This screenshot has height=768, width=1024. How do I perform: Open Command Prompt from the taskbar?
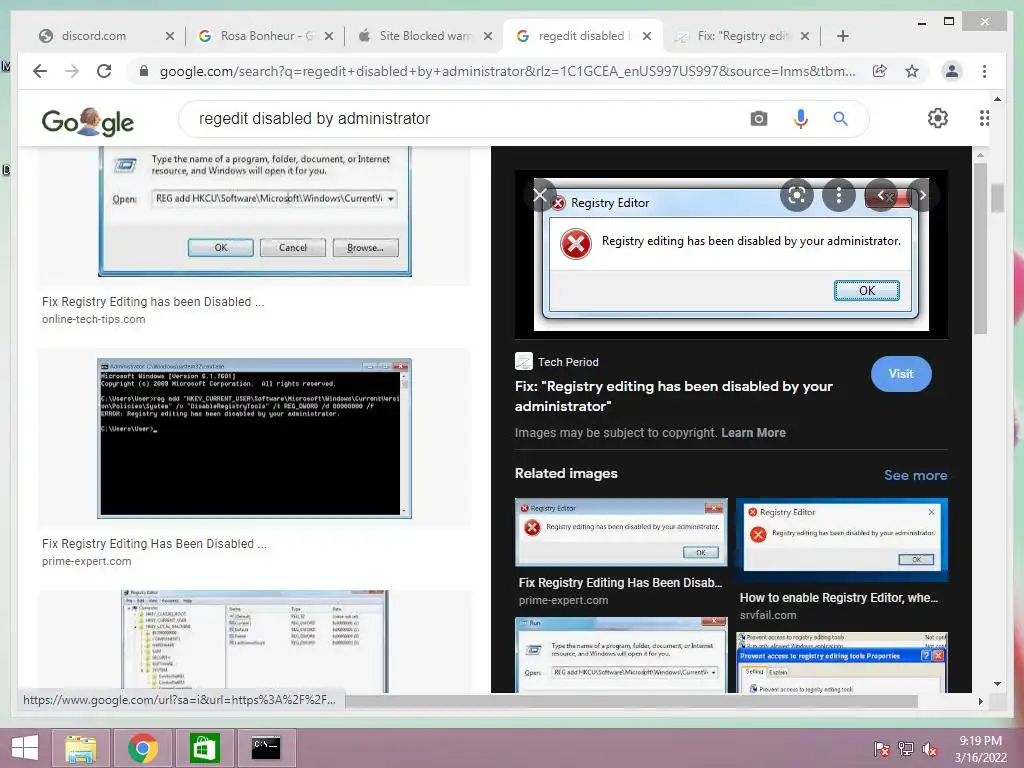click(266, 748)
